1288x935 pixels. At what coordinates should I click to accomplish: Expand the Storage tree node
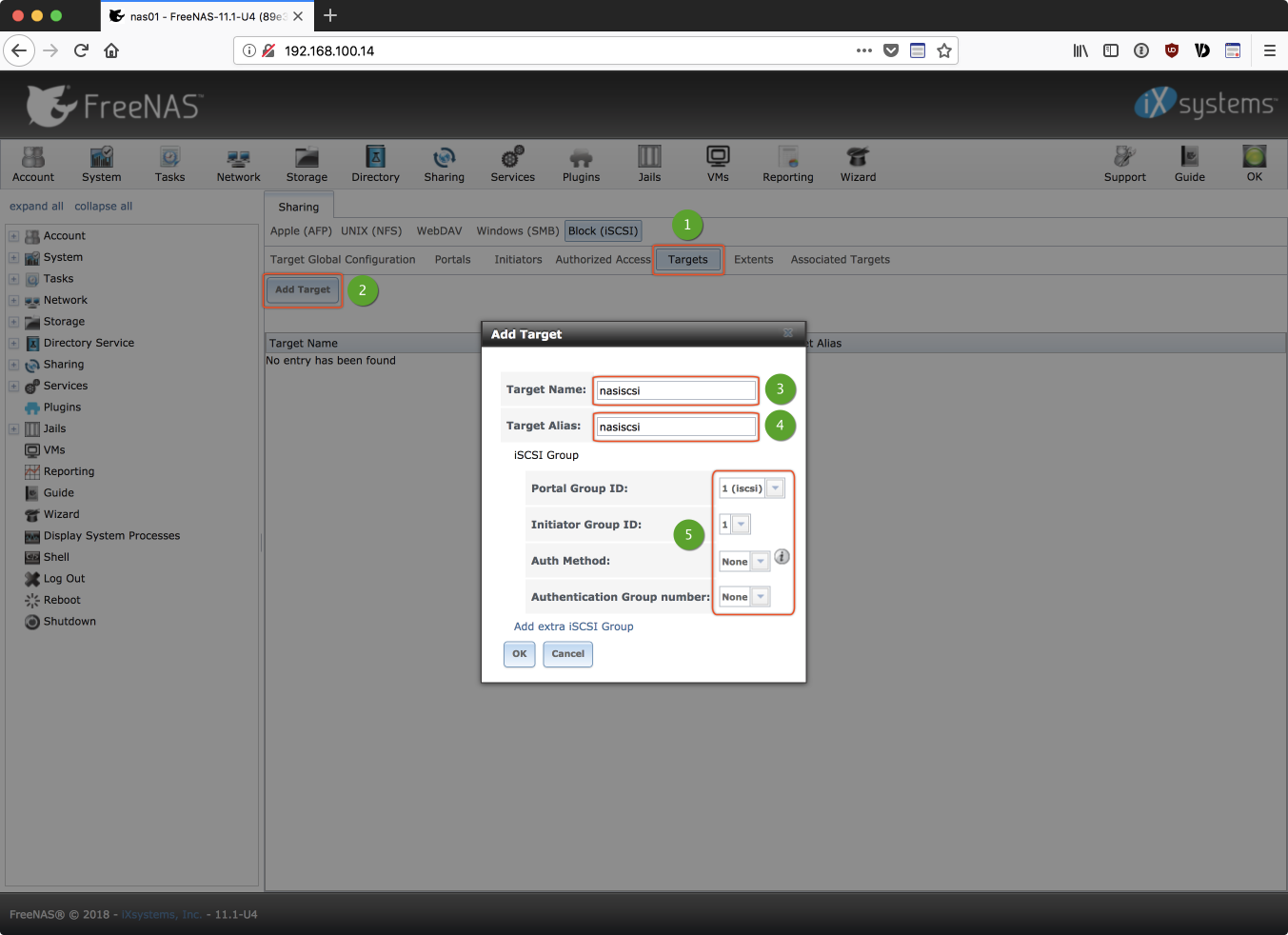click(13, 322)
